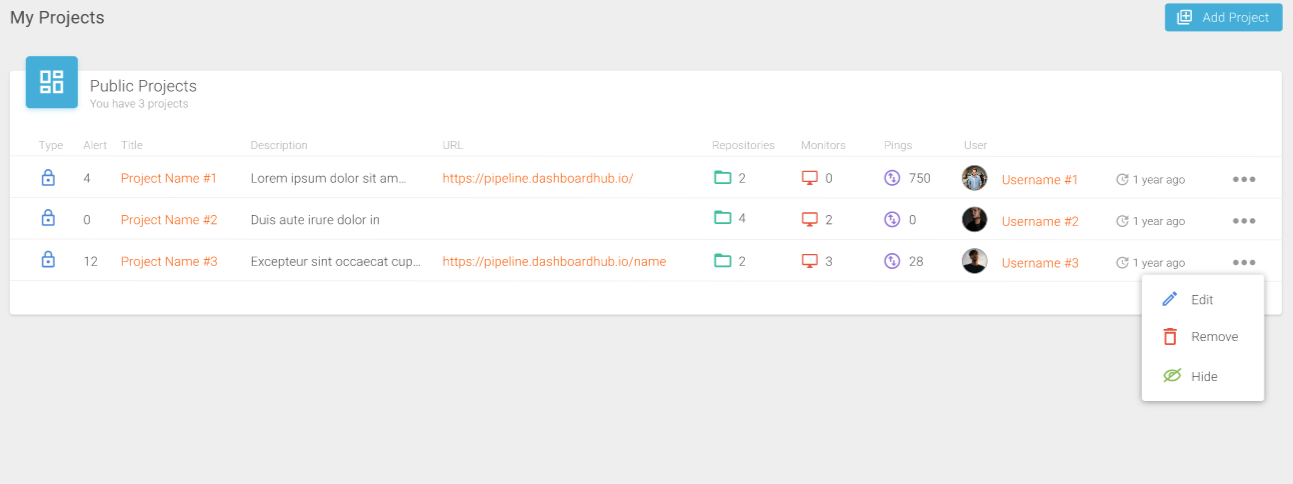This screenshot has width=1293, height=484.
Task: Click the Repositories column header
Action: (743, 145)
